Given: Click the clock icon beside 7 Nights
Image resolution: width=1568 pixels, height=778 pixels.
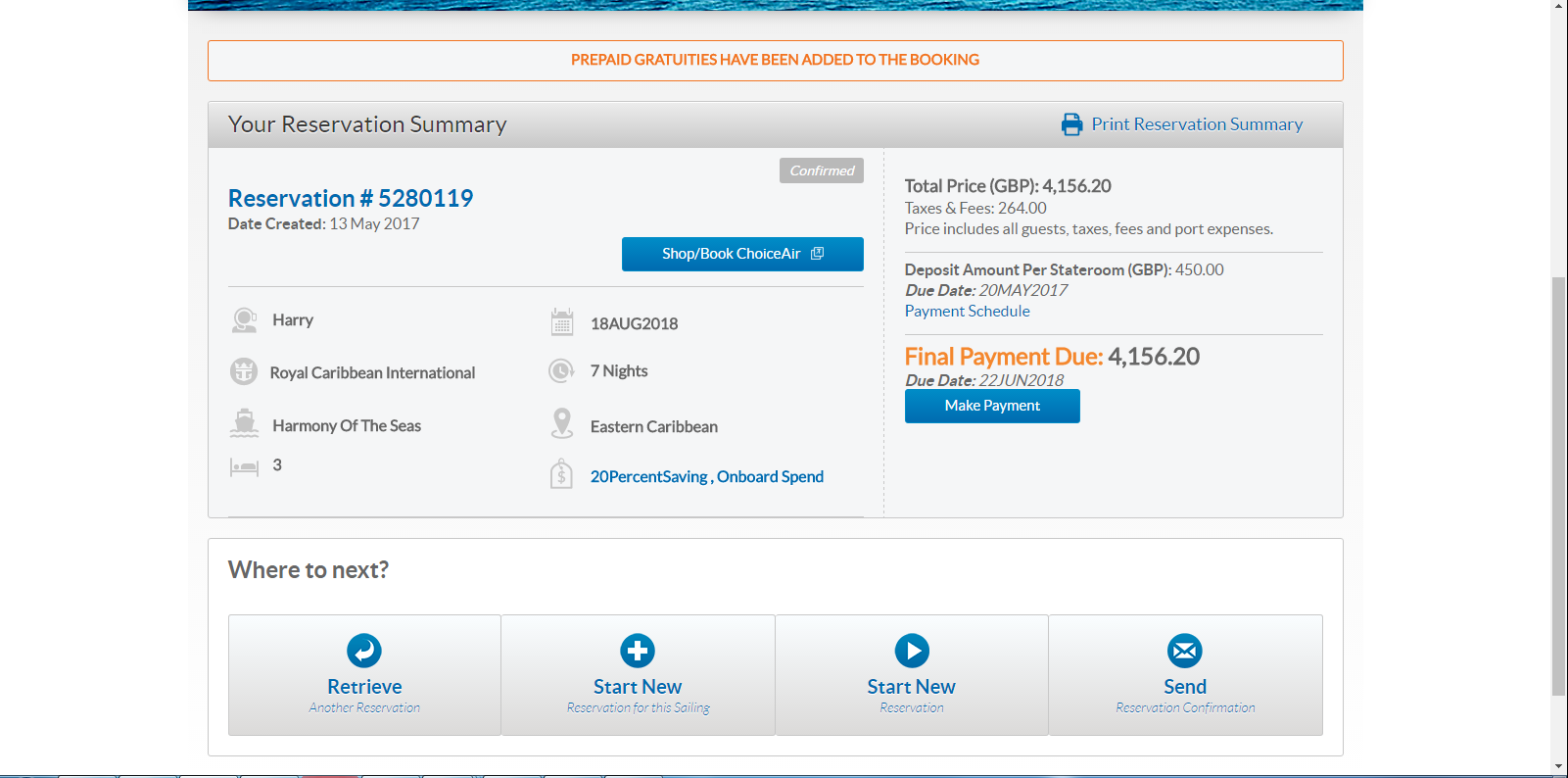Looking at the screenshot, I should 562,371.
